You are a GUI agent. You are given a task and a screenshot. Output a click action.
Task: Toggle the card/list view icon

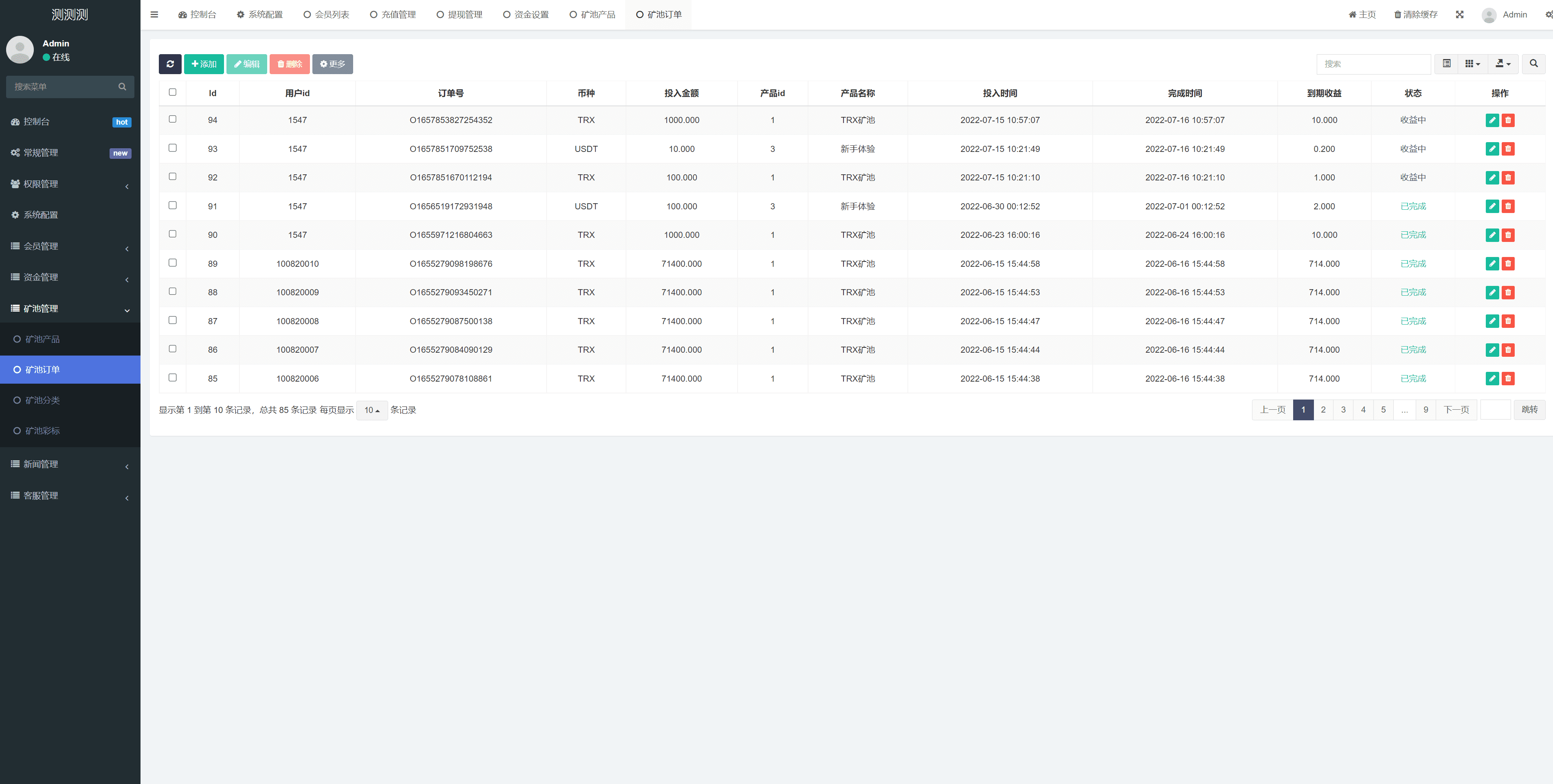[x=1446, y=63]
